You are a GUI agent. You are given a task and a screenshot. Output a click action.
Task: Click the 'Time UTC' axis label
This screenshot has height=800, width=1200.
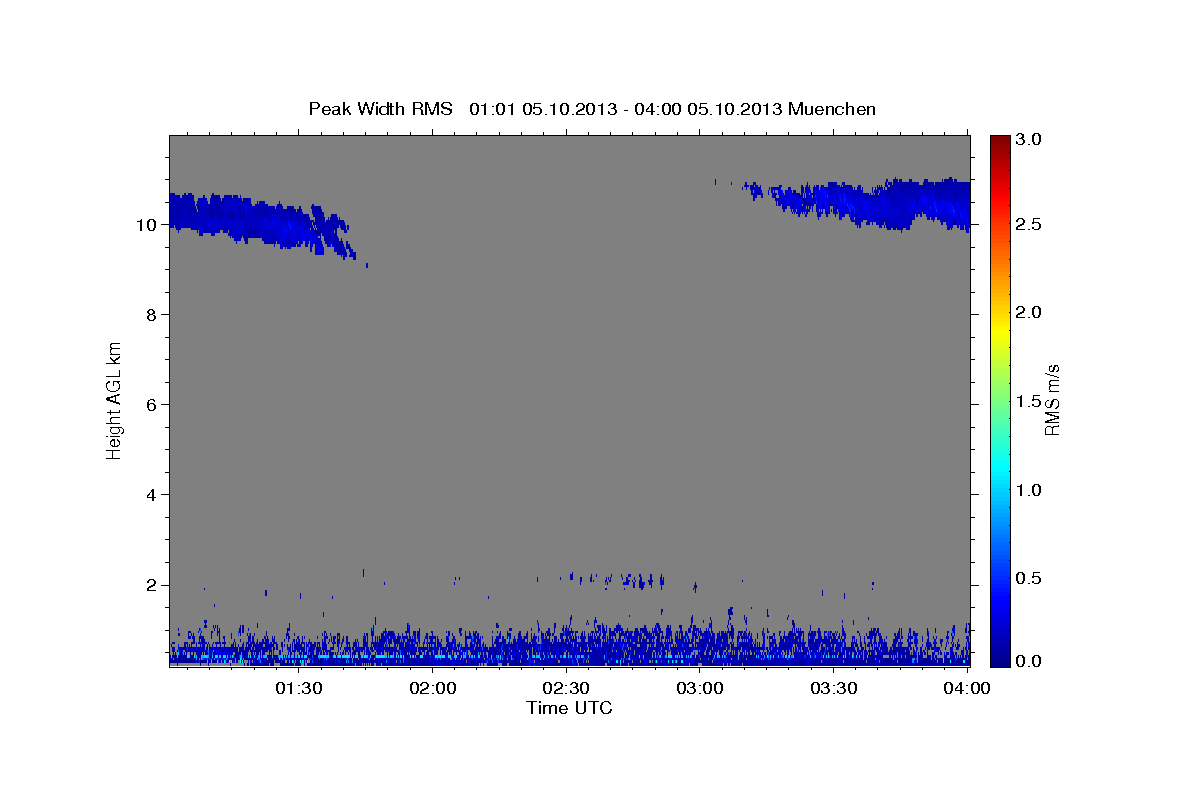pos(569,708)
